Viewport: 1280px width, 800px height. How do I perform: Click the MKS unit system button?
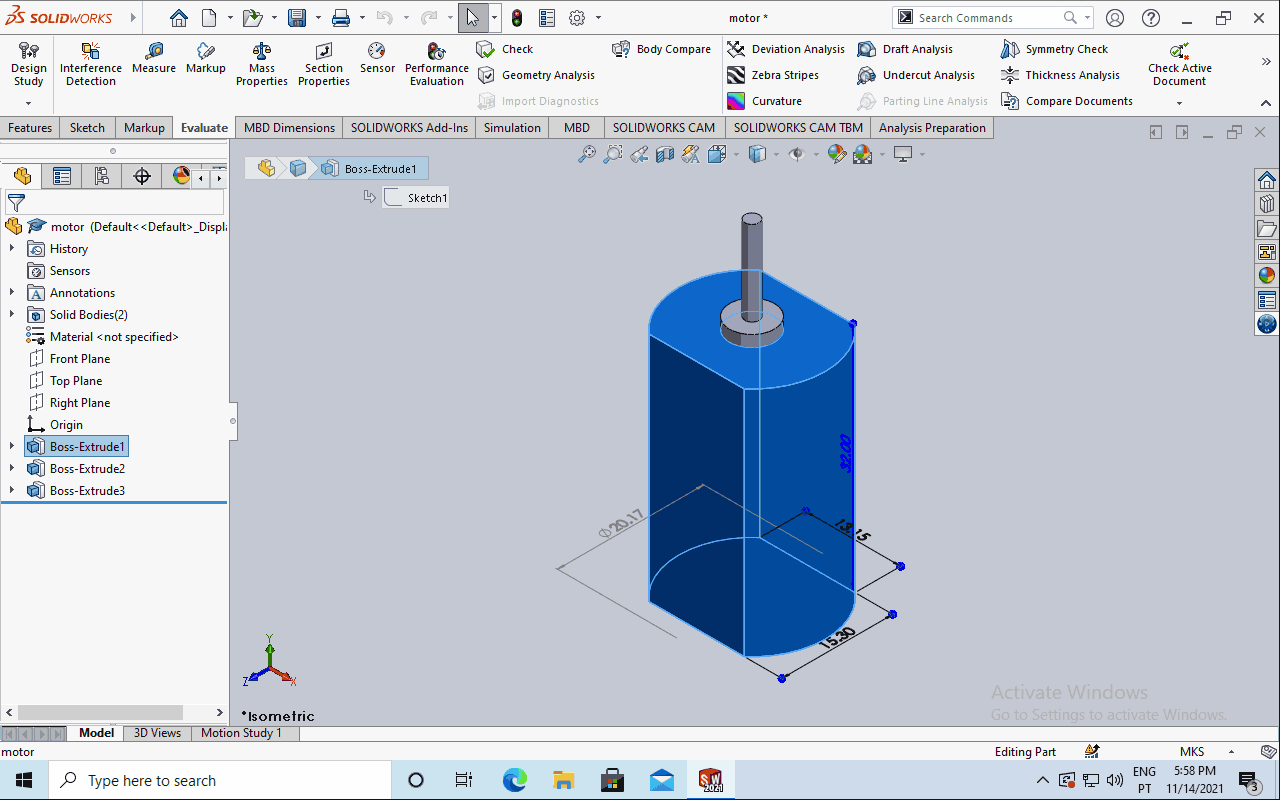click(x=1192, y=752)
